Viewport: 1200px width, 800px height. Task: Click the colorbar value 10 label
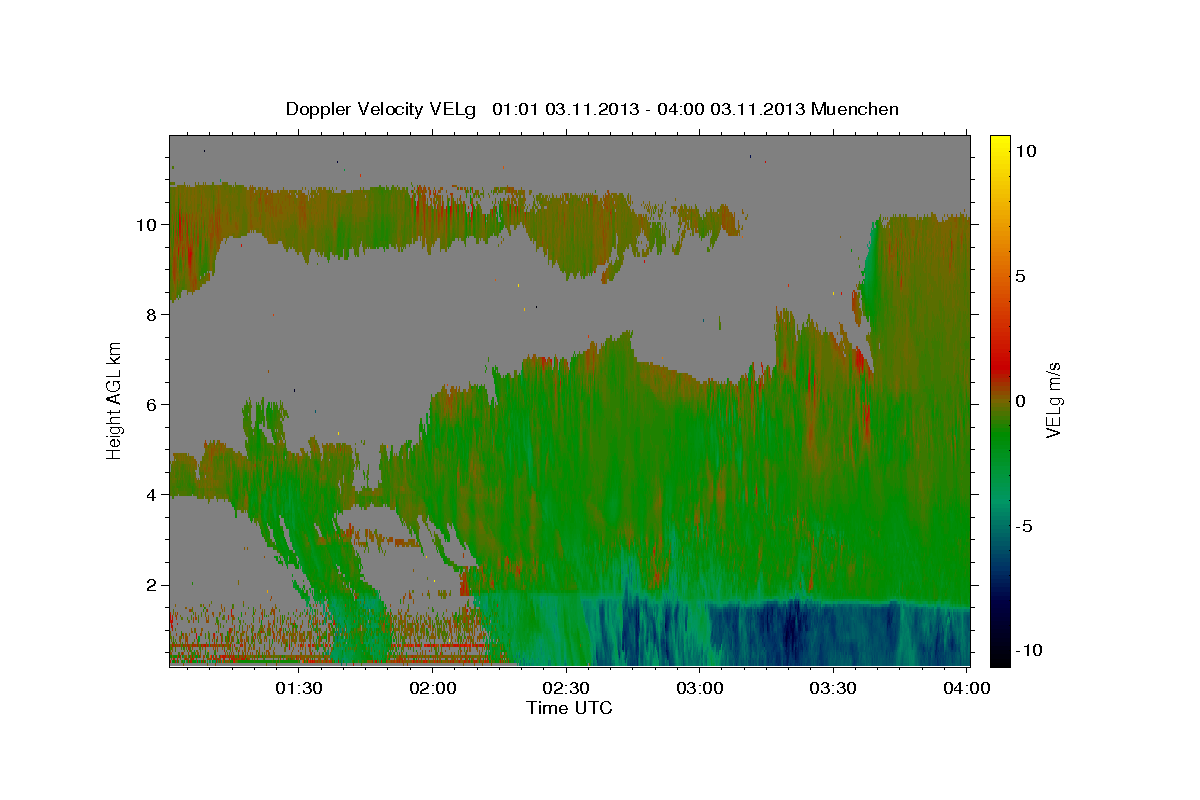tap(1025, 151)
